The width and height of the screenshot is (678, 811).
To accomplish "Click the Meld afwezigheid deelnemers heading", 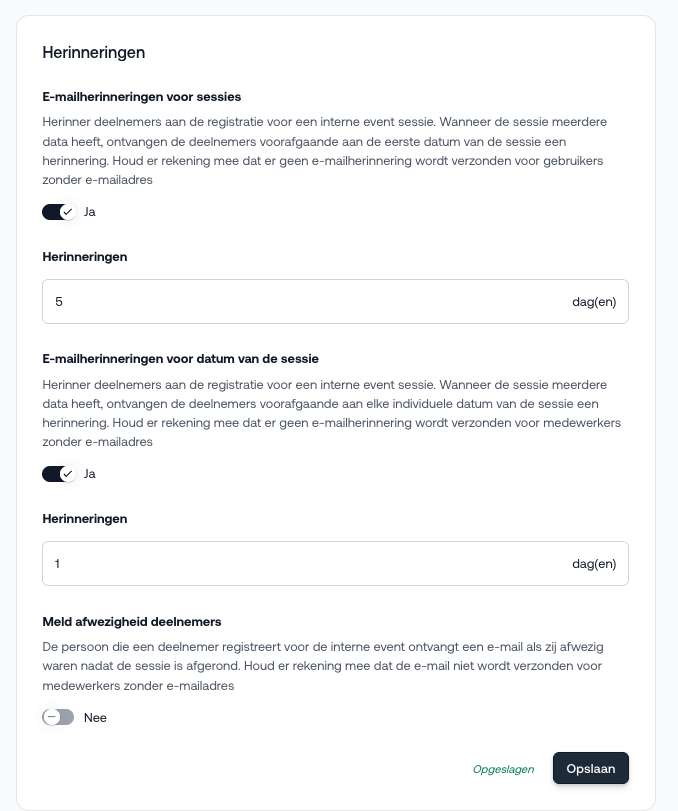I will coord(131,621).
